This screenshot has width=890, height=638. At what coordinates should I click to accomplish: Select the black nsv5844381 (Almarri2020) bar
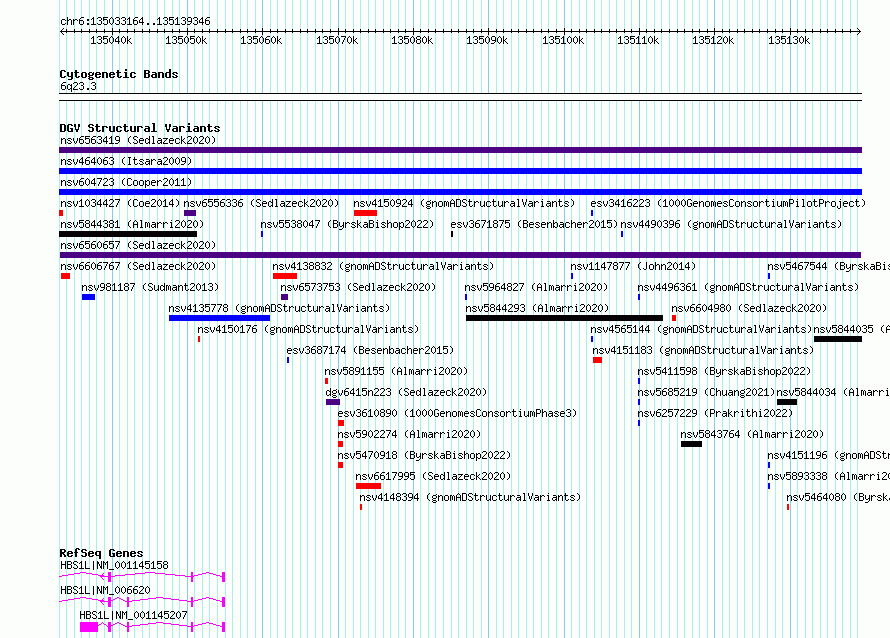(128, 234)
